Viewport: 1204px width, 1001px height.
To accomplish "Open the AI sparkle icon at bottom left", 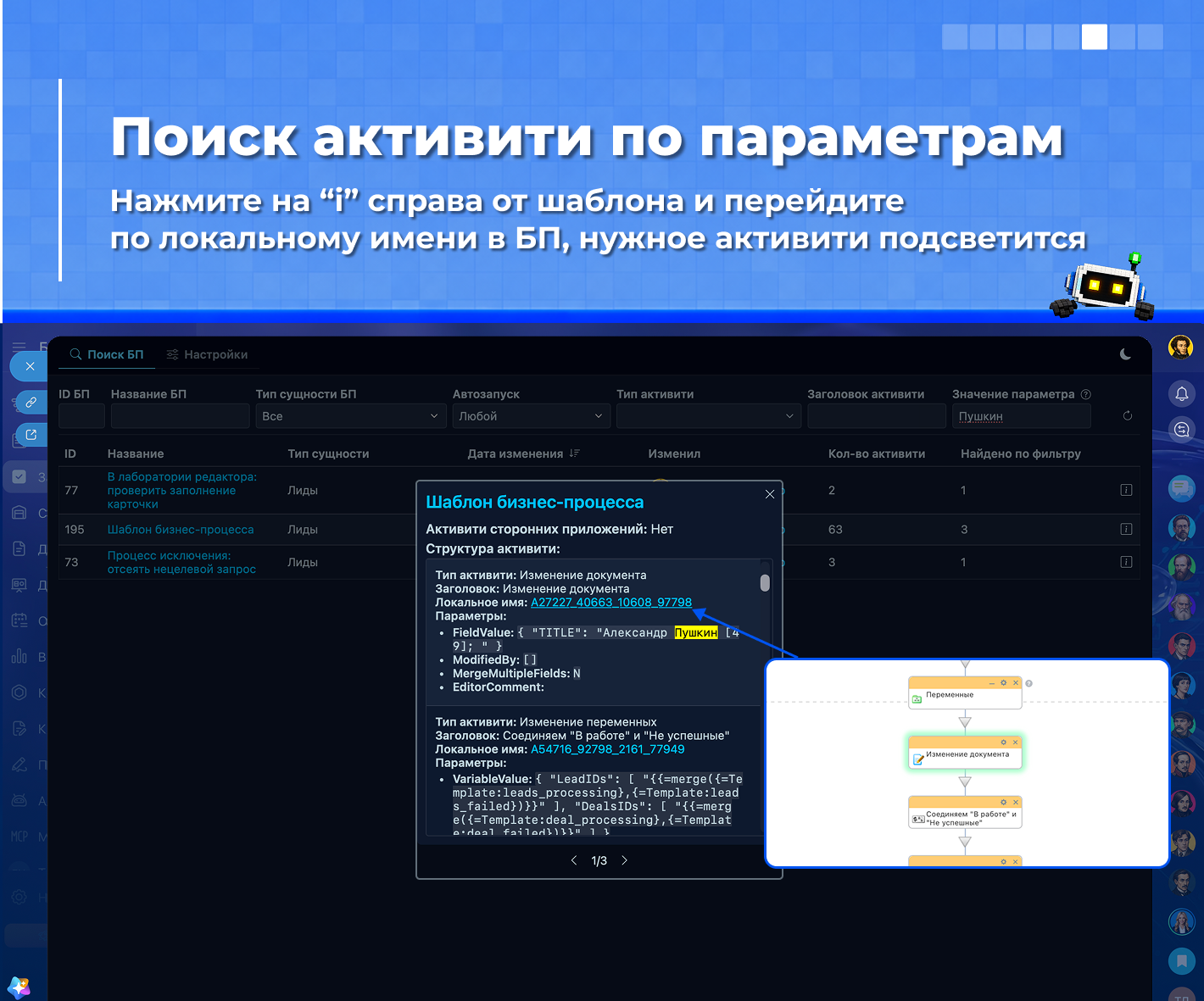I will click(x=19, y=987).
